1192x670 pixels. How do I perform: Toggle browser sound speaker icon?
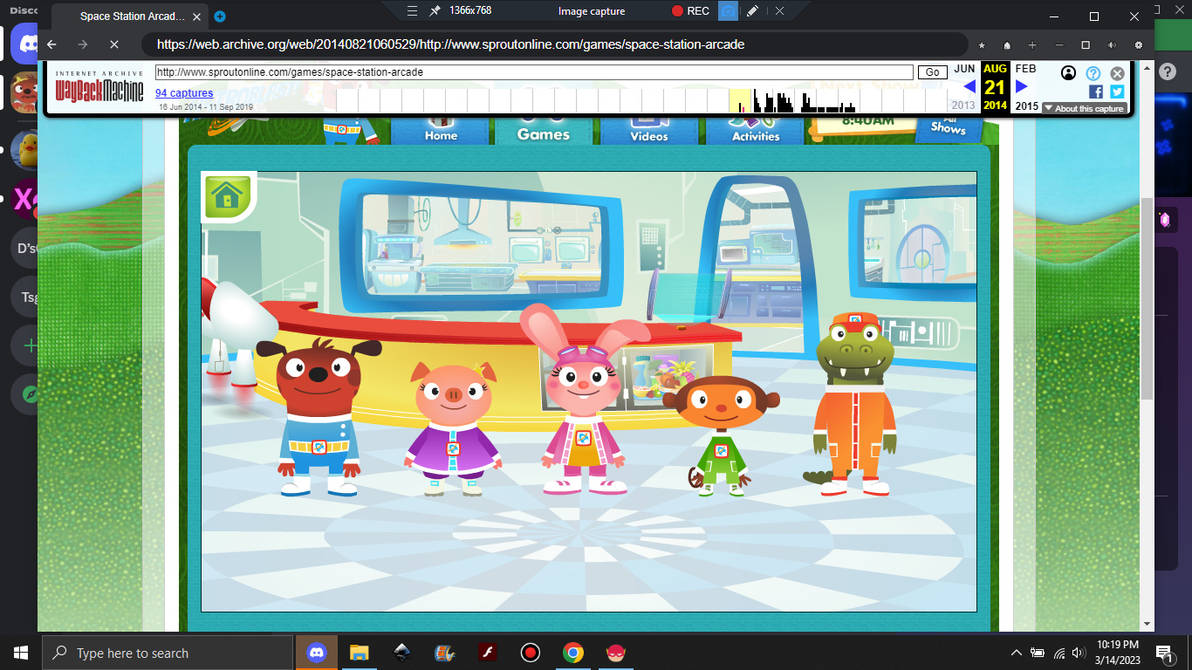[1111, 45]
